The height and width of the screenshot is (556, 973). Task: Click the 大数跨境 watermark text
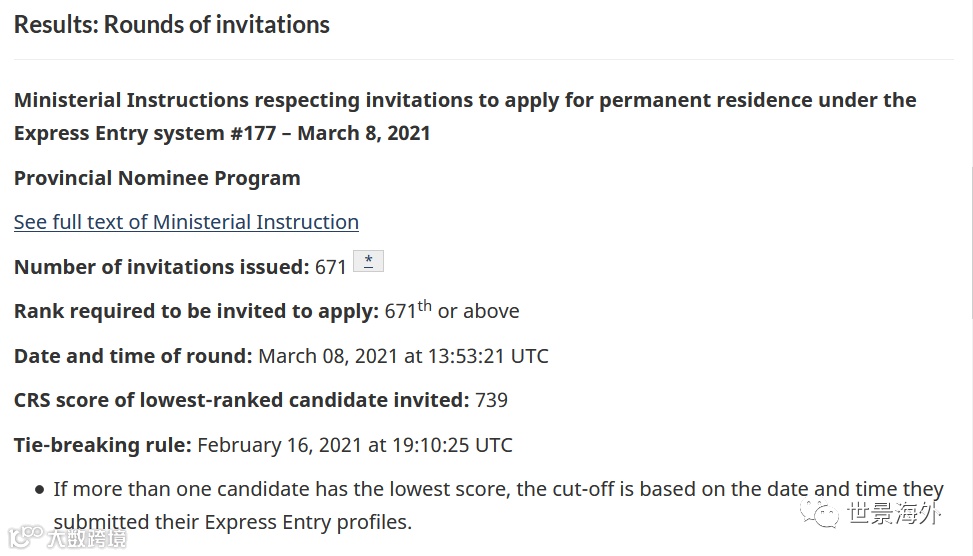click(87, 538)
